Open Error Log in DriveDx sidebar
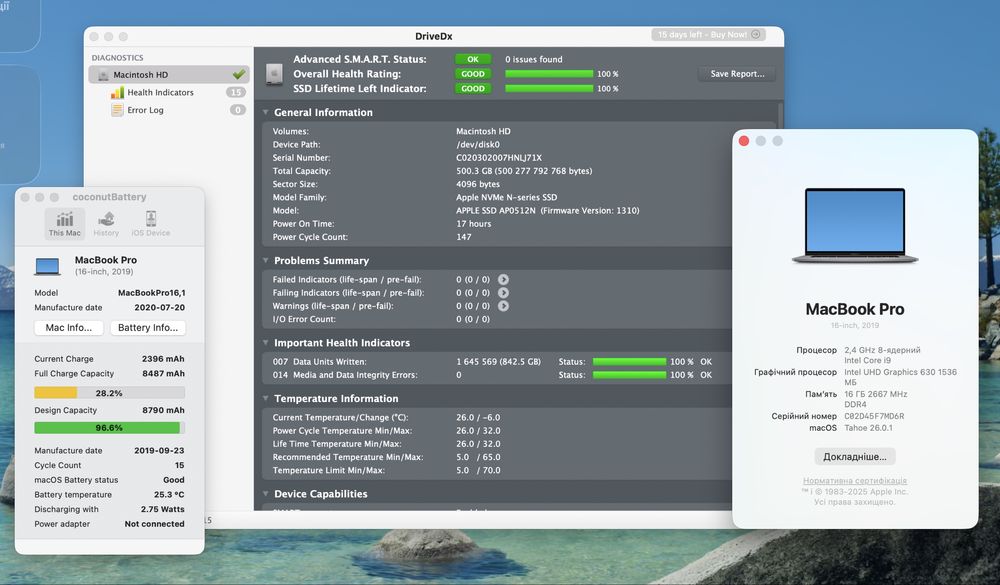Image resolution: width=1000 pixels, height=585 pixels. click(145, 110)
